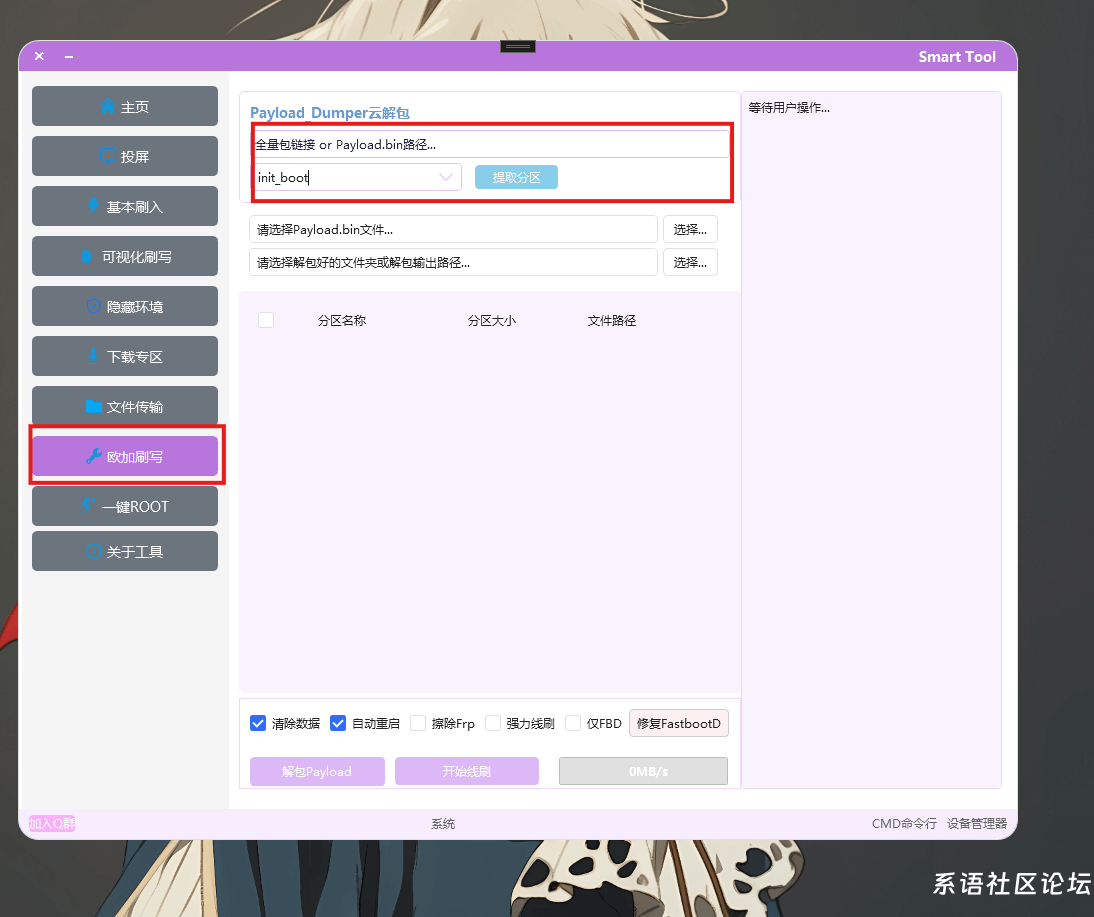Open the 设备管理器 link in status bar
The width and height of the screenshot is (1094, 917).
click(976, 823)
